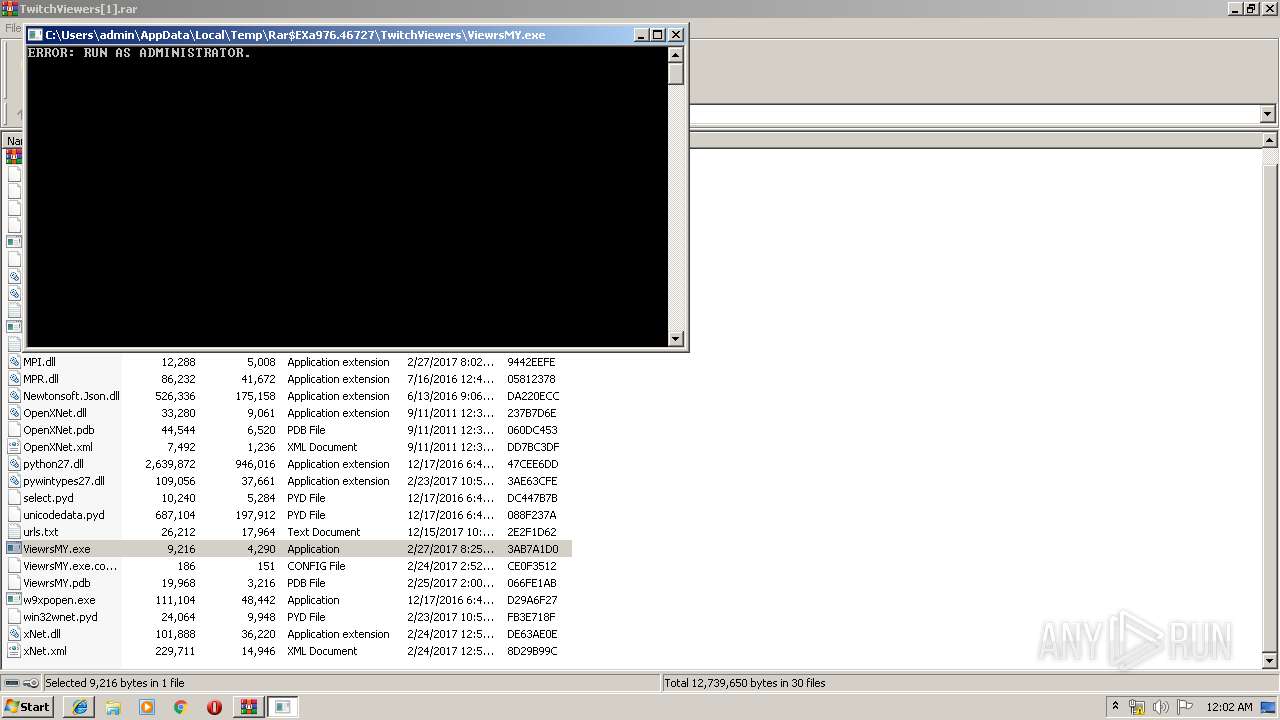Click console scrollbar down arrow
Viewport: 1280px width, 720px height.
[675, 338]
